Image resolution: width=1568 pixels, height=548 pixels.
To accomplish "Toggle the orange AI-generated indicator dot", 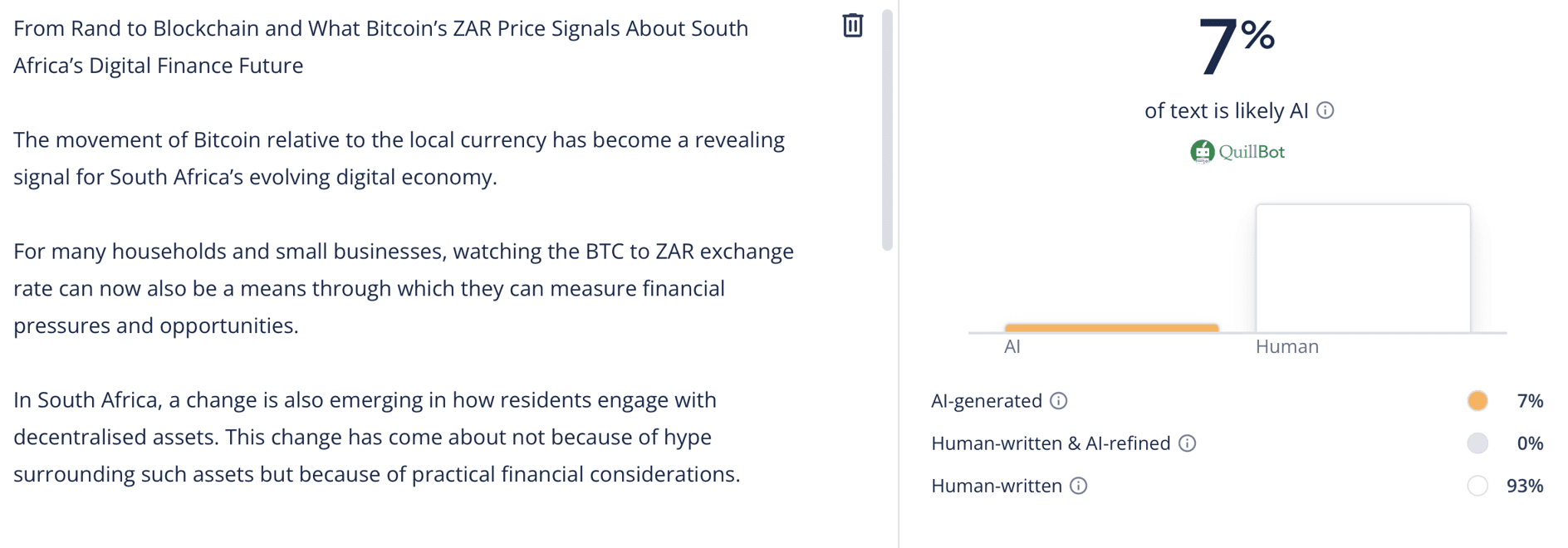I will [x=1477, y=400].
